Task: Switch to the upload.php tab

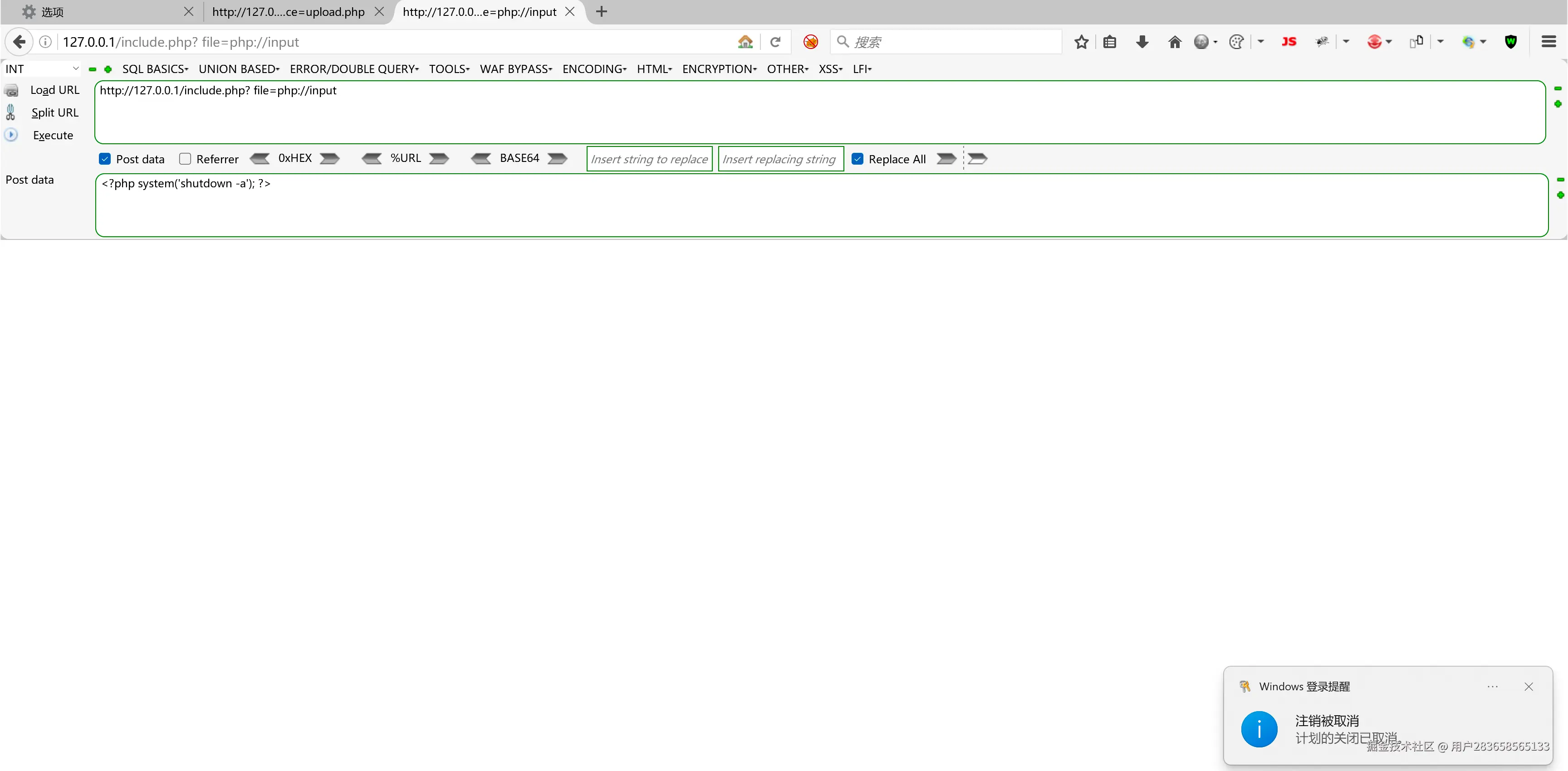Action: tap(289, 11)
